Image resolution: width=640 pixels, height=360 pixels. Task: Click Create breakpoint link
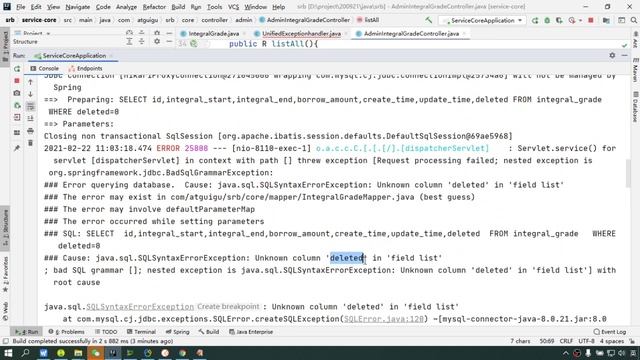(228, 307)
